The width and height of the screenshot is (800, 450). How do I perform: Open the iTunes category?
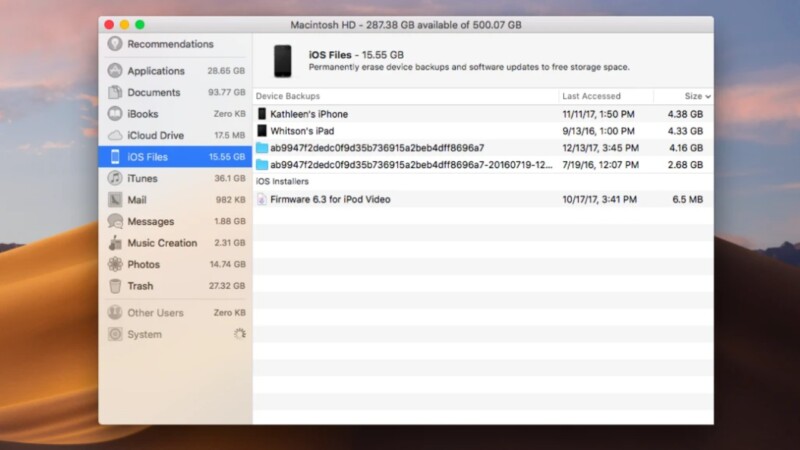(x=176, y=178)
